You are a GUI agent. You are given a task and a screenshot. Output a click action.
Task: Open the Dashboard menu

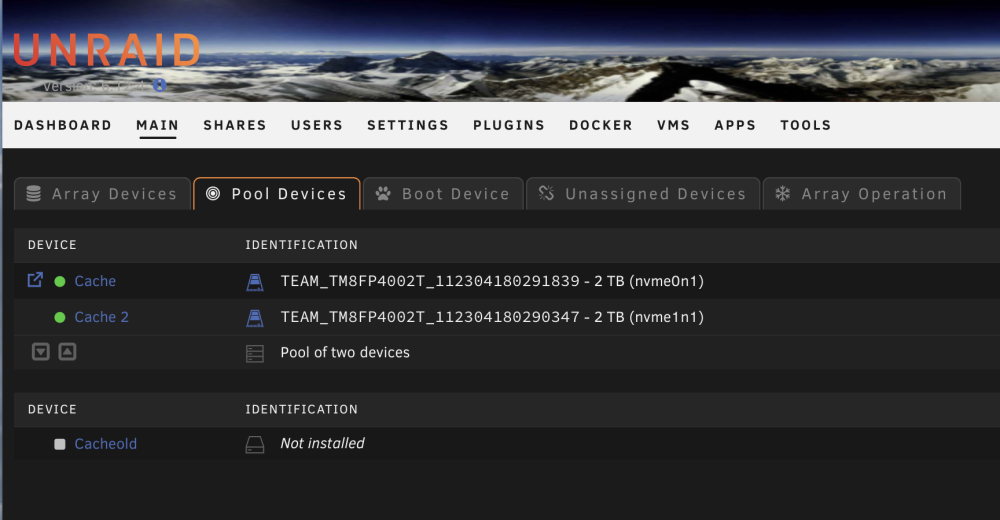62,125
